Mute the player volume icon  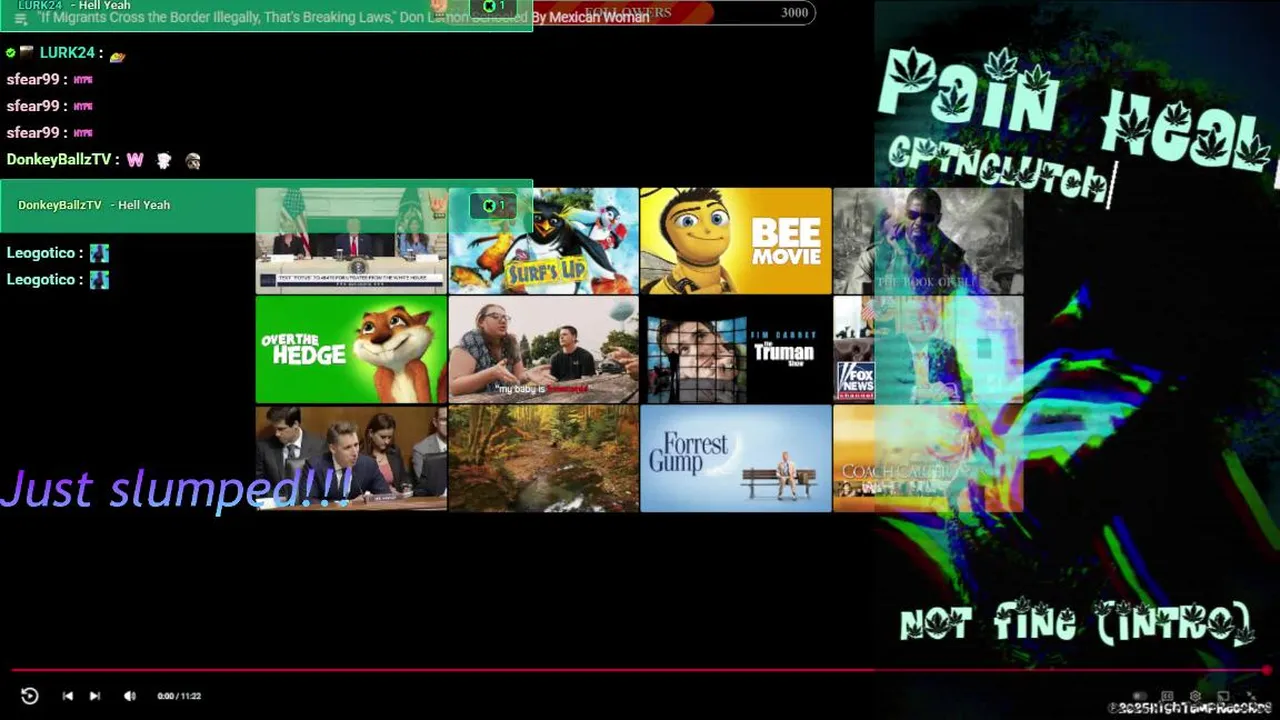(129, 696)
